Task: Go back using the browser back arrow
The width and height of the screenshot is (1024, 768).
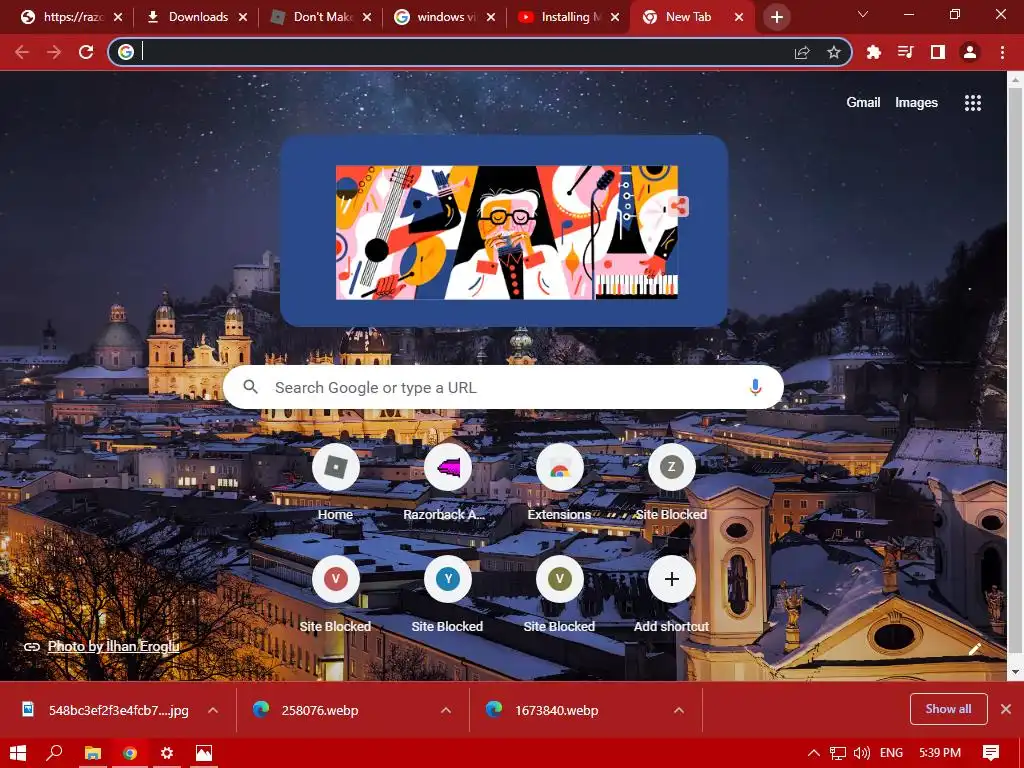Action: tap(22, 52)
